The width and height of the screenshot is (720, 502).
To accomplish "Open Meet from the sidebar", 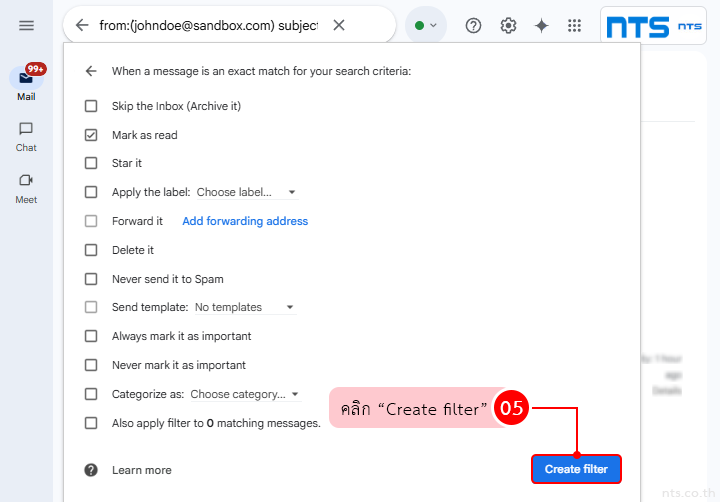I will (x=26, y=187).
